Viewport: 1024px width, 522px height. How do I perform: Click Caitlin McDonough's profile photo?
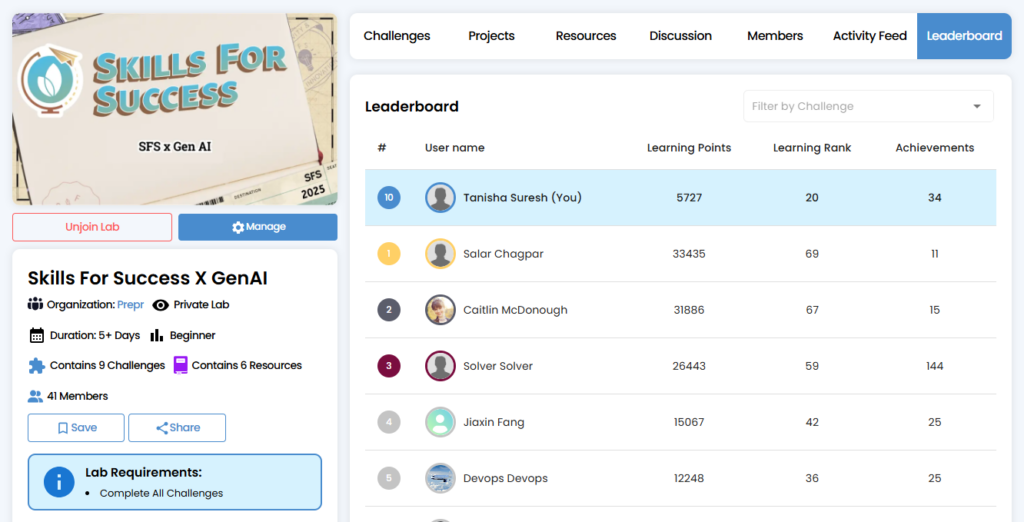[x=440, y=310]
